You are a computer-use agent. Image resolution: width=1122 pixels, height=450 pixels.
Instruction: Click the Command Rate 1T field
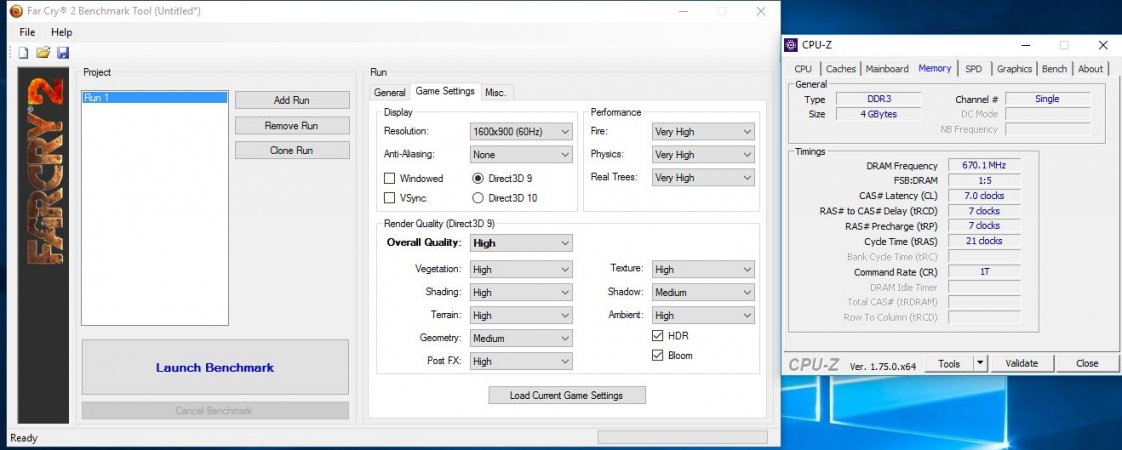tap(984, 272)
